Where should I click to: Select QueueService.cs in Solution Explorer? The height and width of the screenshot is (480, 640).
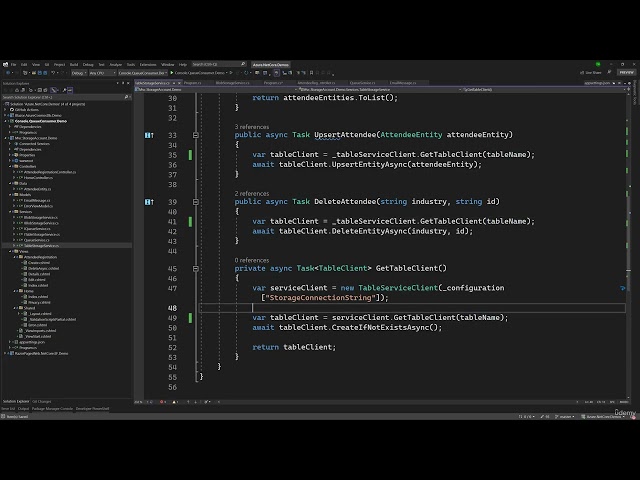tap(36, 240)
